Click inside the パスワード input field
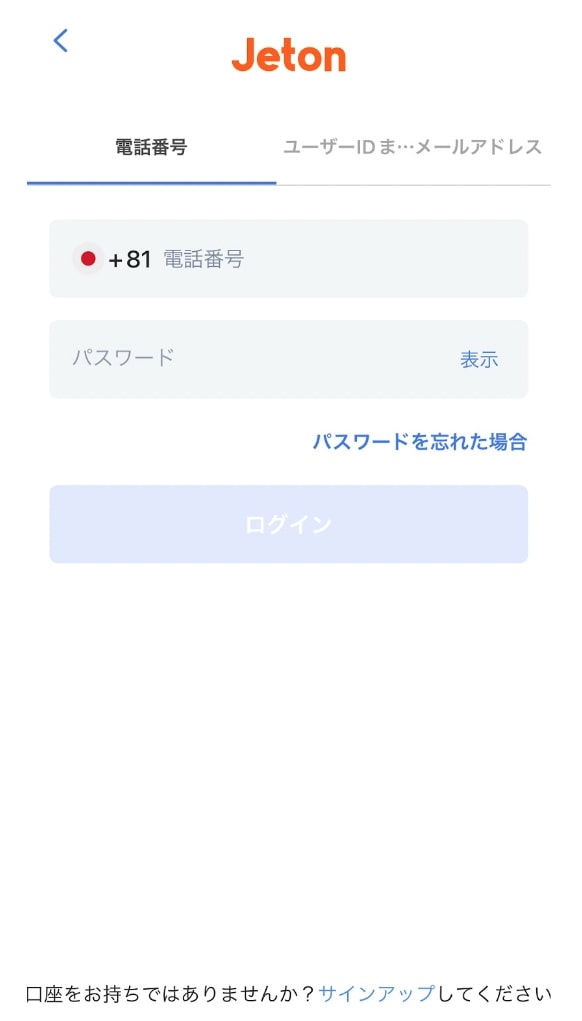Viewport: 582px width, 1021px height. click(200, 359)
